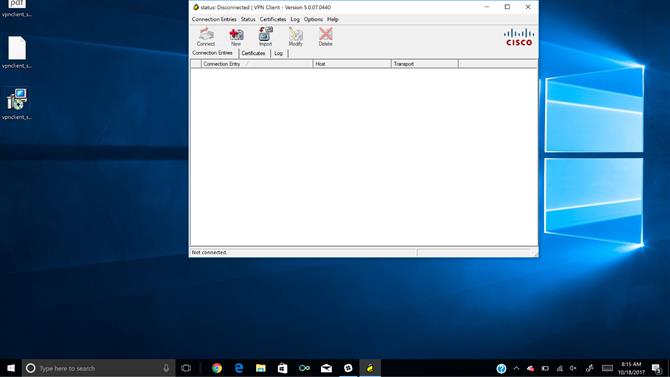Image resolution: width=670 pixels, height=377 pixels.
Task: Sort by the Connection Entry column header
Action: click(257, 64)
